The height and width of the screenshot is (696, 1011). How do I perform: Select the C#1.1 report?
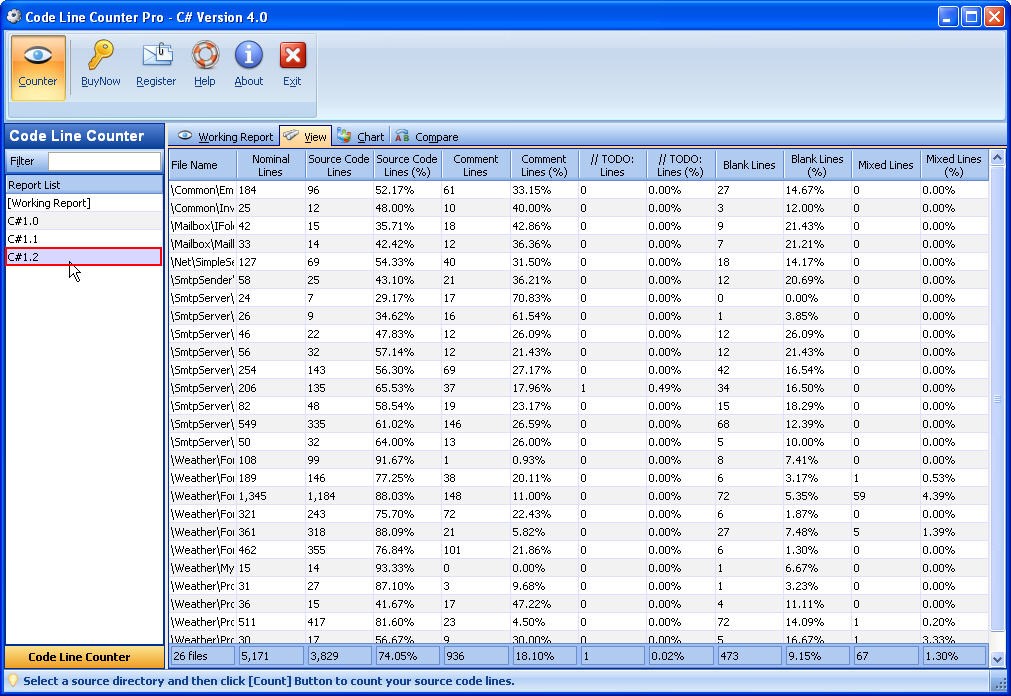tap(84, 239)
